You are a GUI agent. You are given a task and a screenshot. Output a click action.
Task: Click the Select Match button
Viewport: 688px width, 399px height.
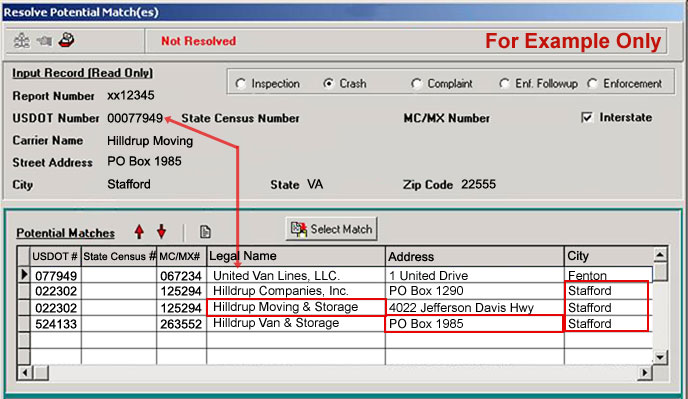click(331, 229)
